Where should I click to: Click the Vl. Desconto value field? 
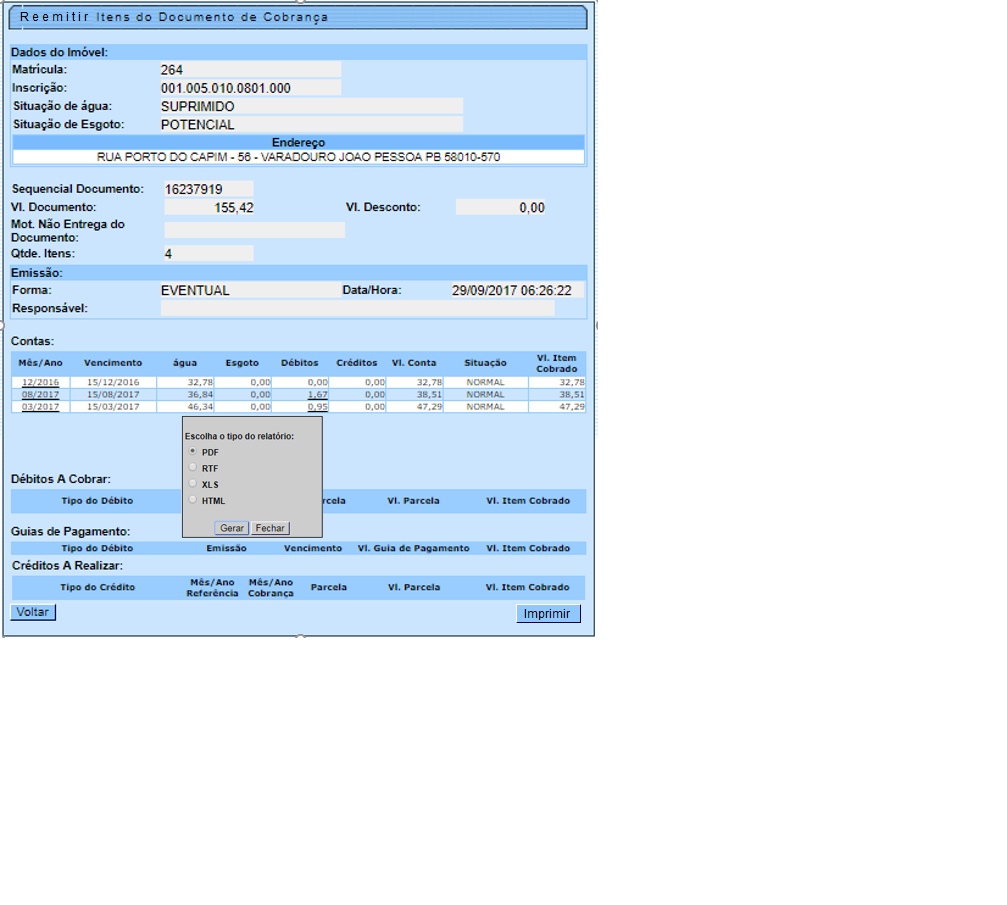point(500,207)
